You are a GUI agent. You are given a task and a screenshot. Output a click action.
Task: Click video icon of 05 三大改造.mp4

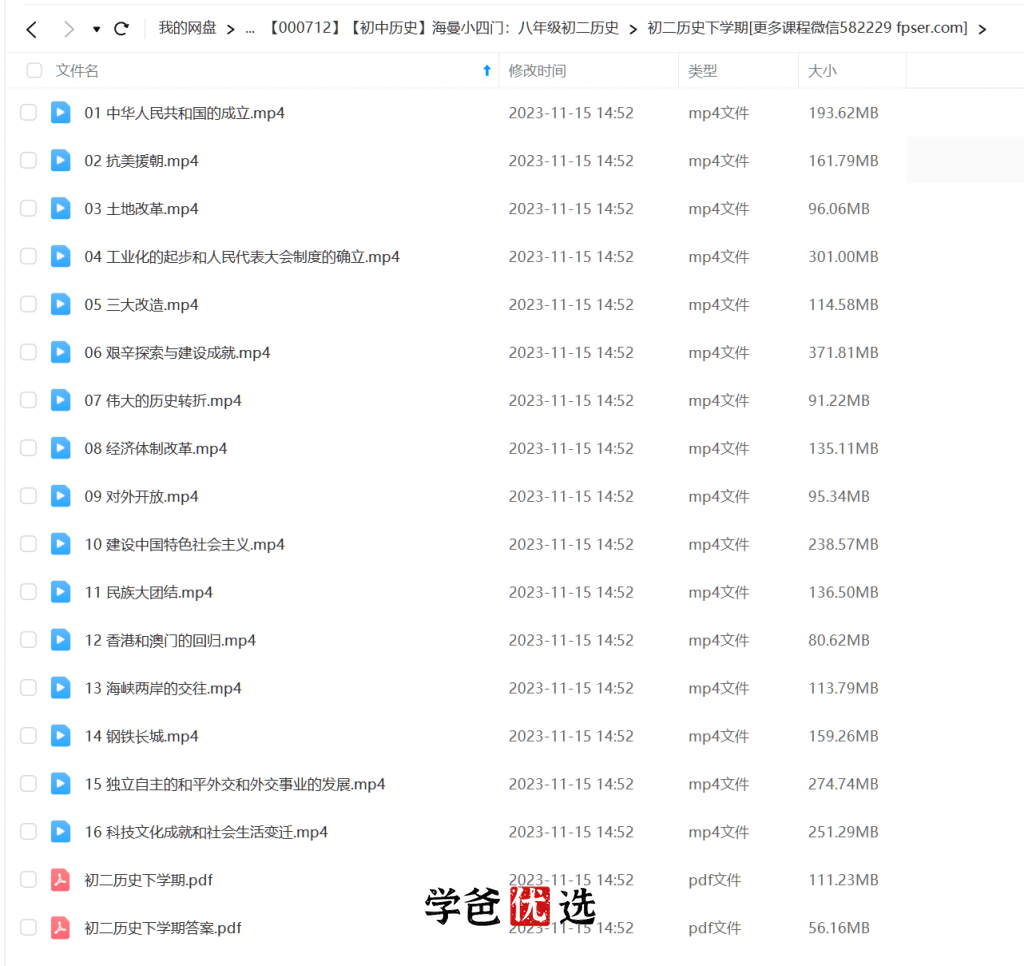pos(61,304)
